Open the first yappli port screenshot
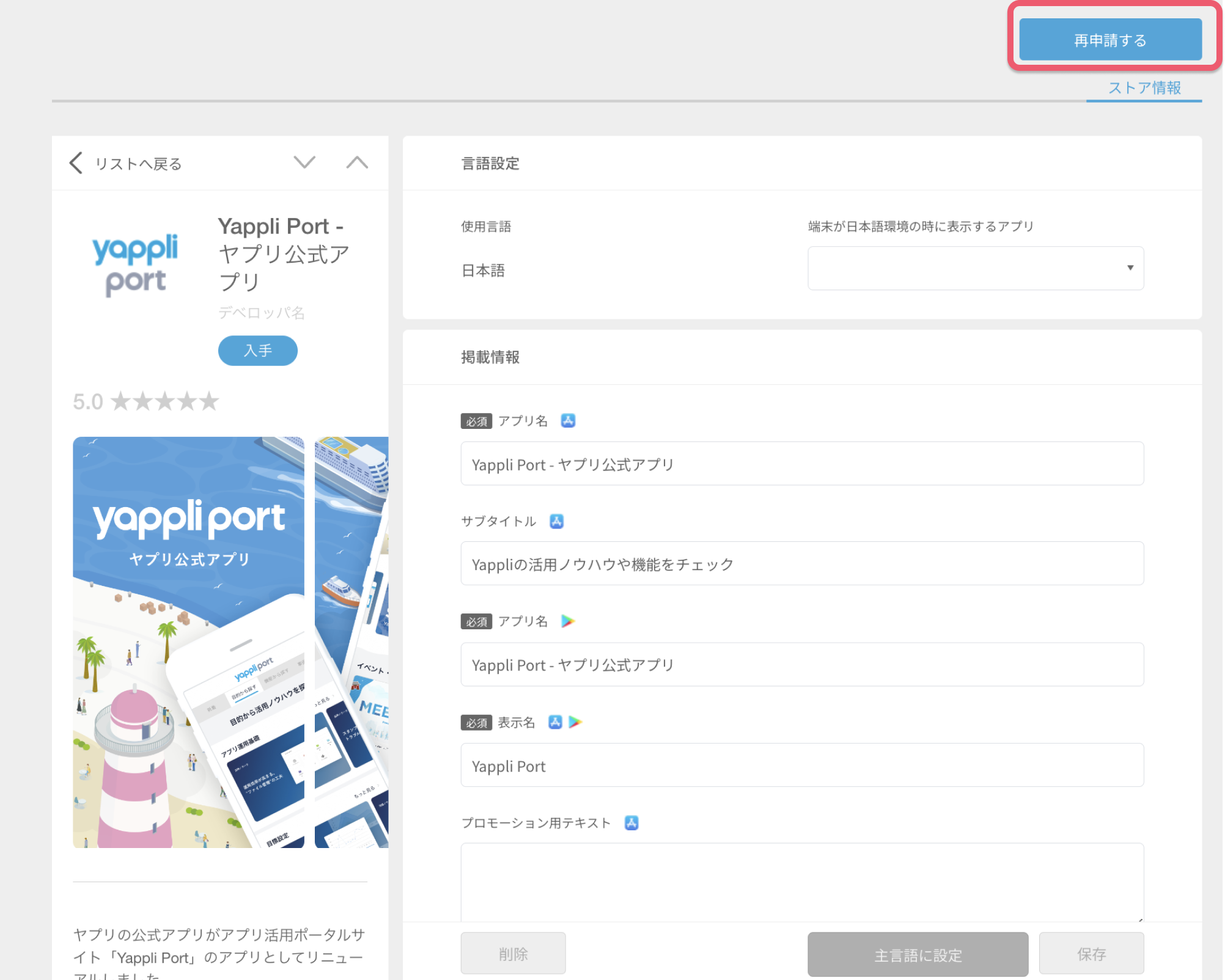Screen dimensions: 1225x980 (x=188, y=642)
